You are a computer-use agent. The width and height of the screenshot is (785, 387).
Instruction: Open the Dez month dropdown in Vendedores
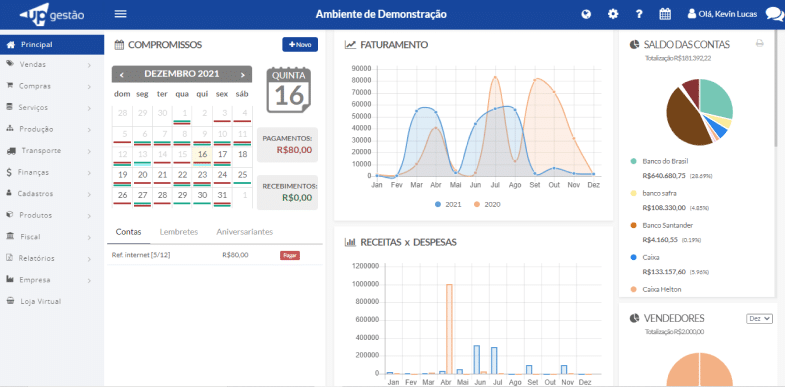pyautogui.click(x=759, y=318)
